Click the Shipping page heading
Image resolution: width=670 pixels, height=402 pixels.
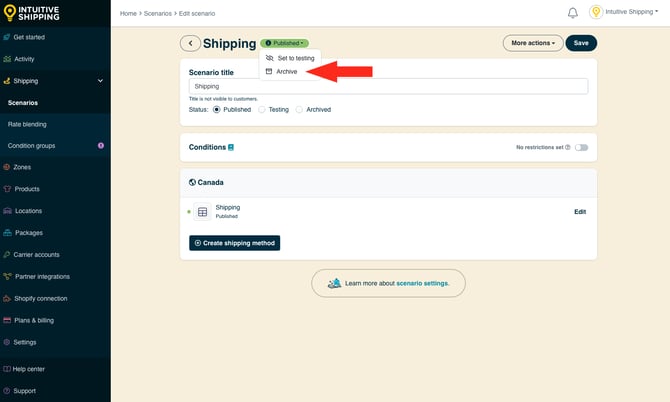pos(229,43)
